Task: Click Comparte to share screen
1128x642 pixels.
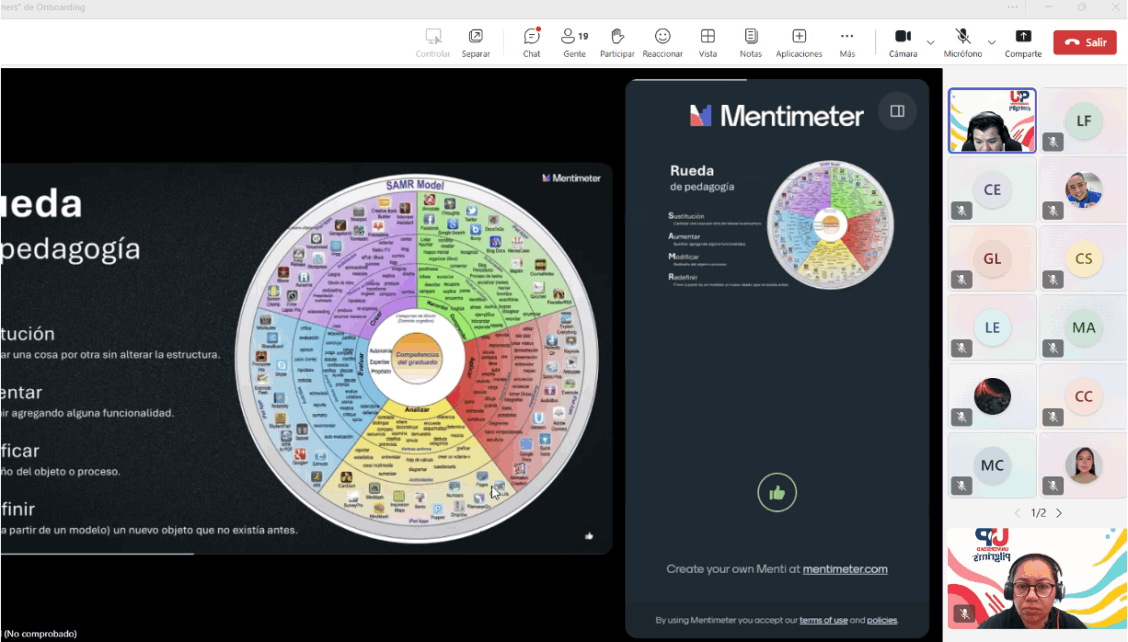Action: [x=1023, y=42]
